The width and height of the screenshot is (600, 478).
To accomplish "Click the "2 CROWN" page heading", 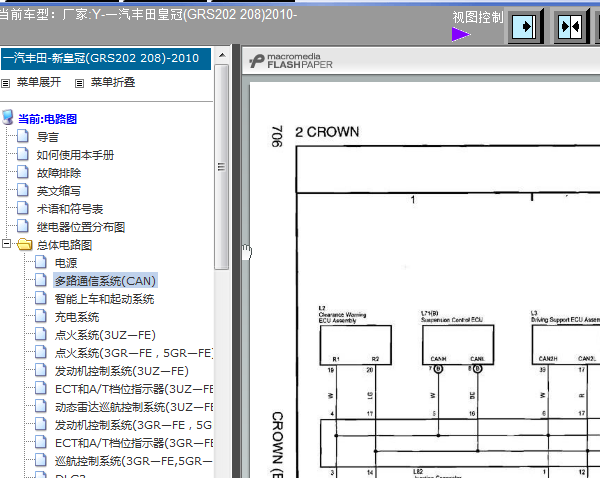I will pyautogui.click(x=327, y=132).
